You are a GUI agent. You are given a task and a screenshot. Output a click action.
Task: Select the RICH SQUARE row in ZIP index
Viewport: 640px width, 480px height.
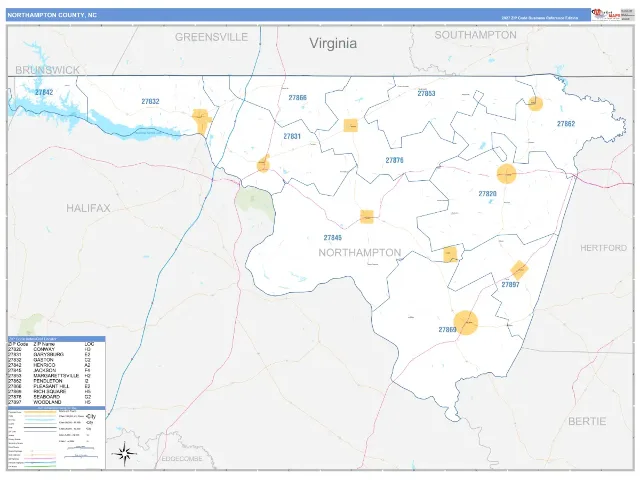(56, 391)
